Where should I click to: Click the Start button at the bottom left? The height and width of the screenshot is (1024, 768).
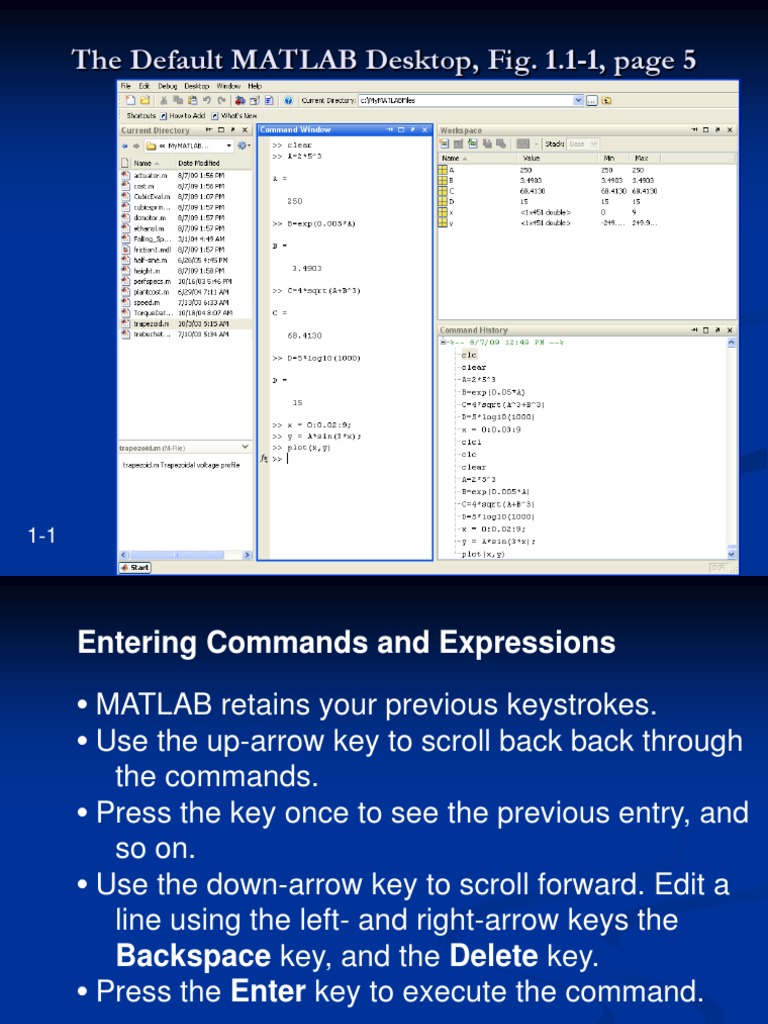[x=135, y=568]
